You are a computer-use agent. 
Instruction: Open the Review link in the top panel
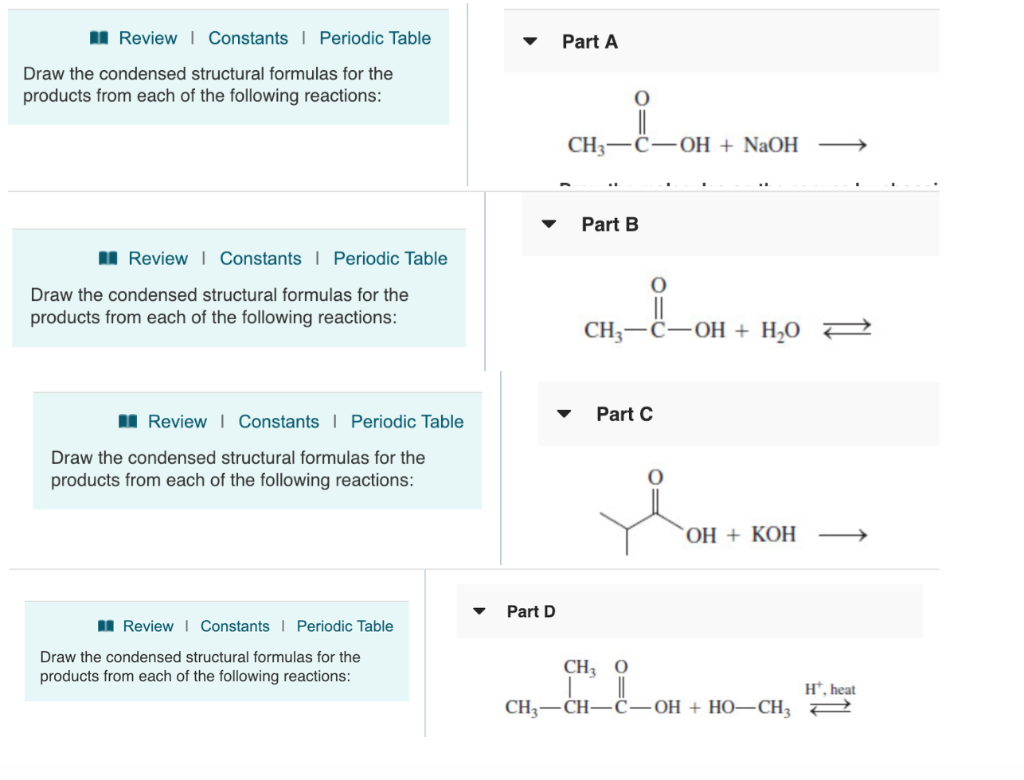[147, 38]
